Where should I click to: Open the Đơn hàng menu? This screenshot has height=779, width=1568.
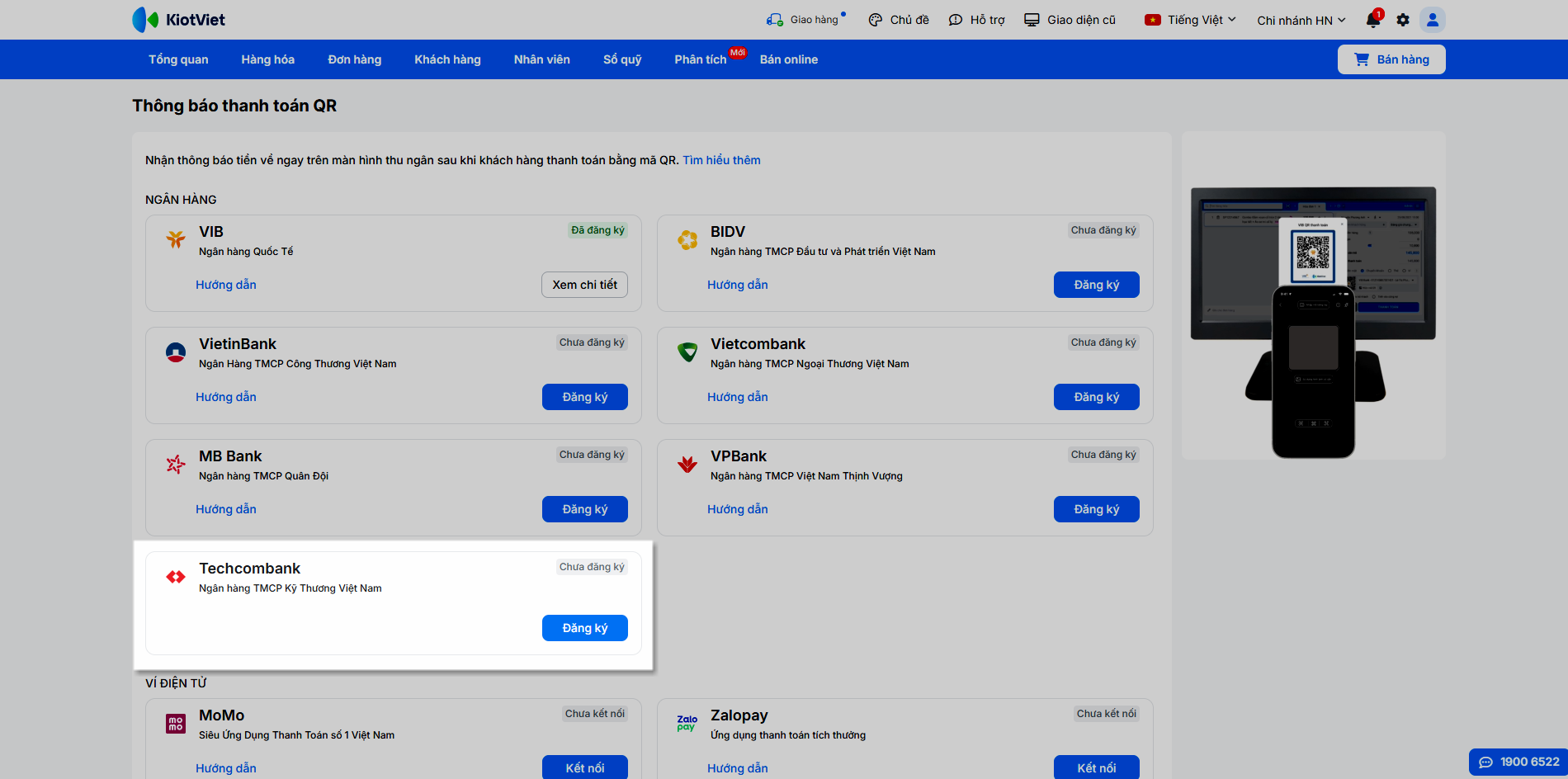click(x=355, y=59)
